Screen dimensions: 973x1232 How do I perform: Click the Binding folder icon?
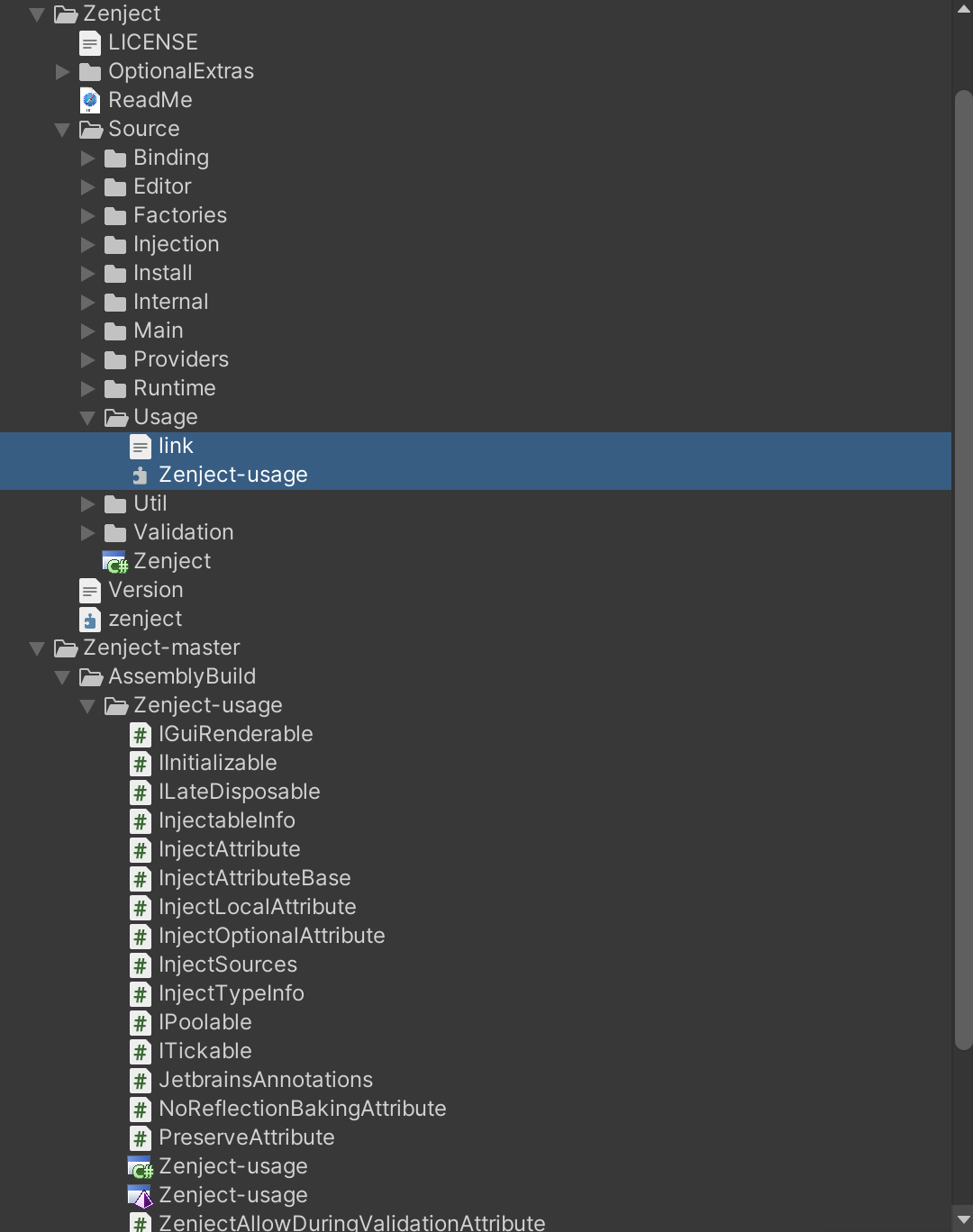[x=115, y=159]
